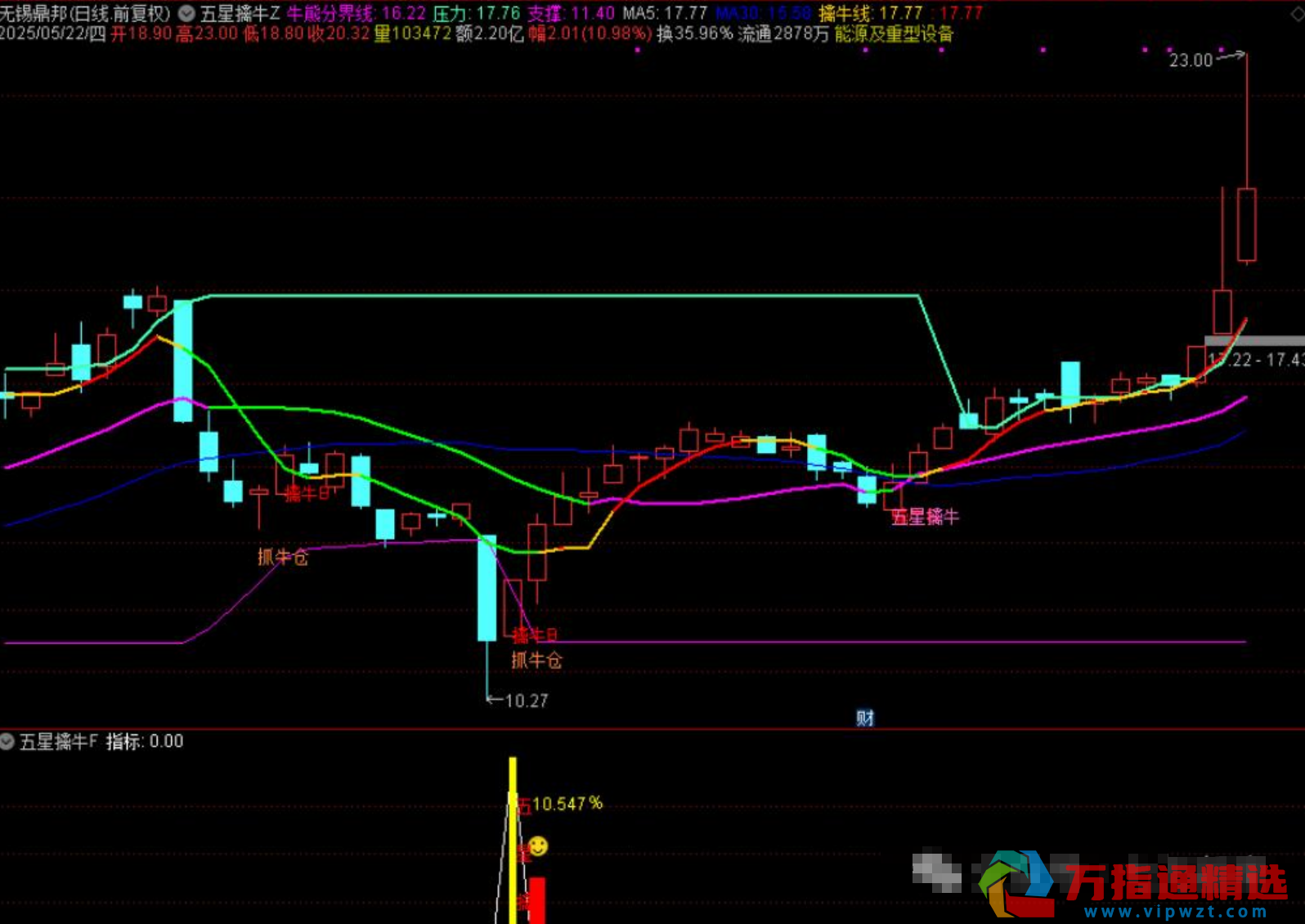
Task: Click the opening price 开18.90
Action: click(141, 34)
